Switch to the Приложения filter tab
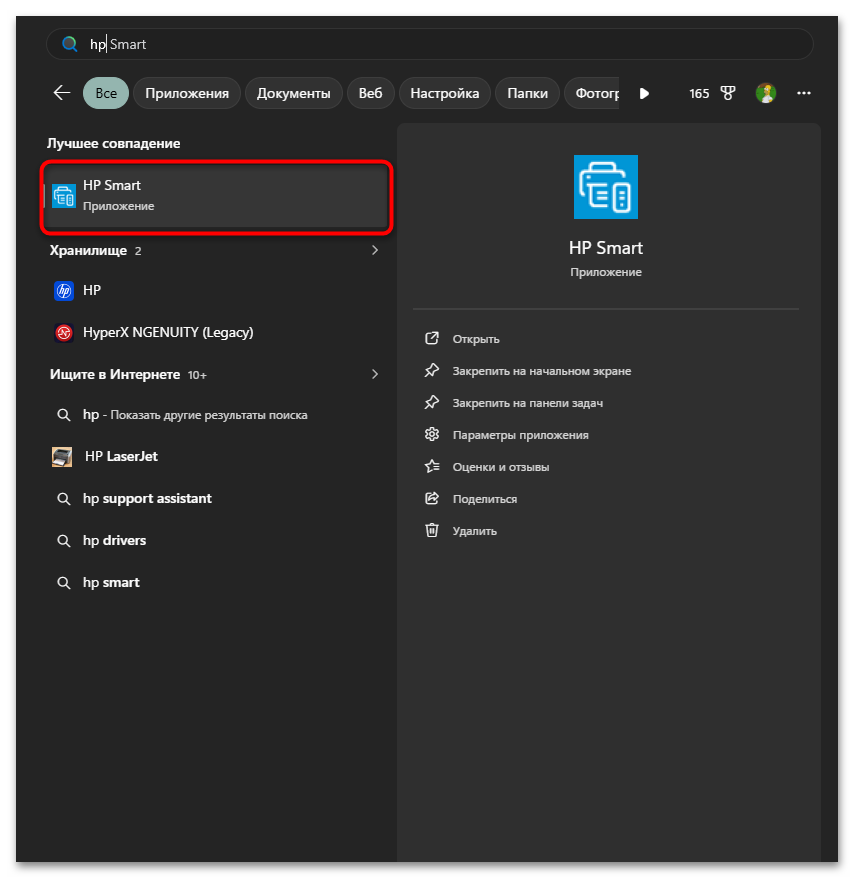 187,93
